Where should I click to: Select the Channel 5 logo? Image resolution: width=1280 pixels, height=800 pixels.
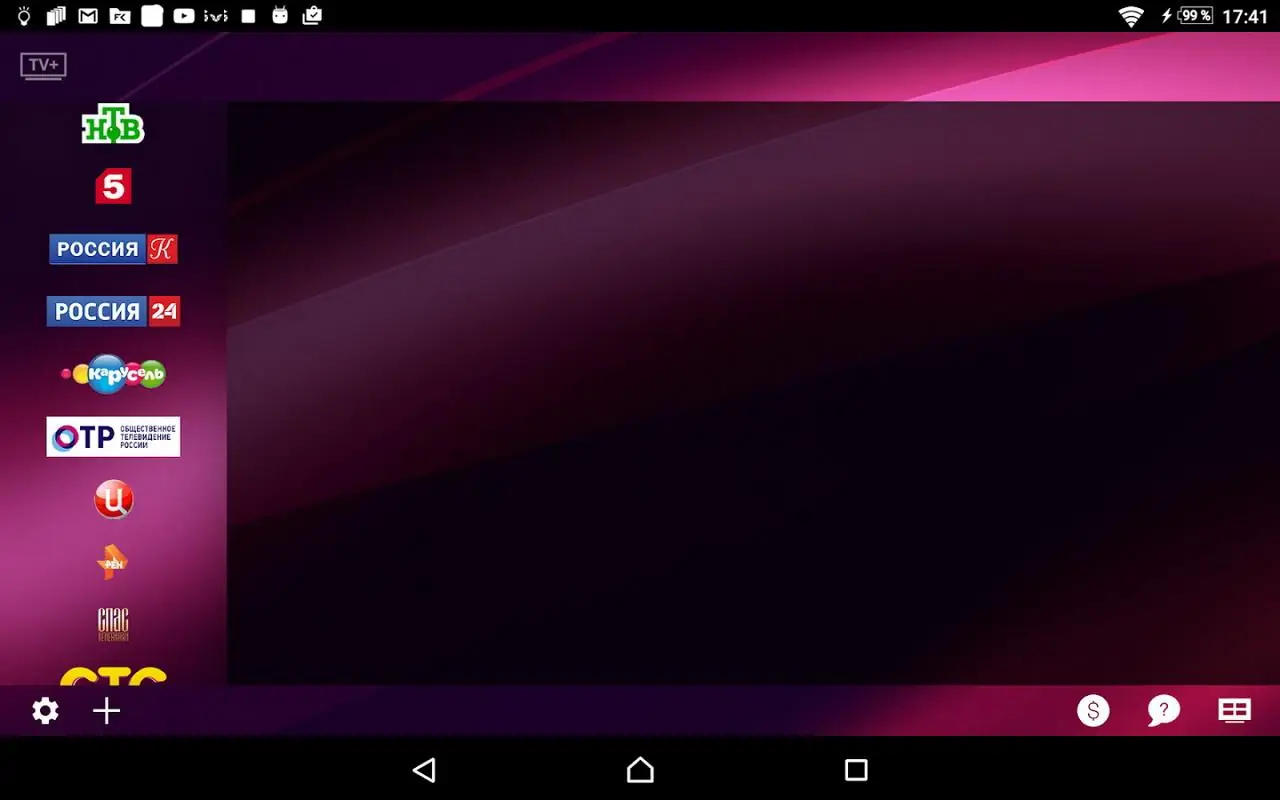pyautogui.click(x=113, y=186)
